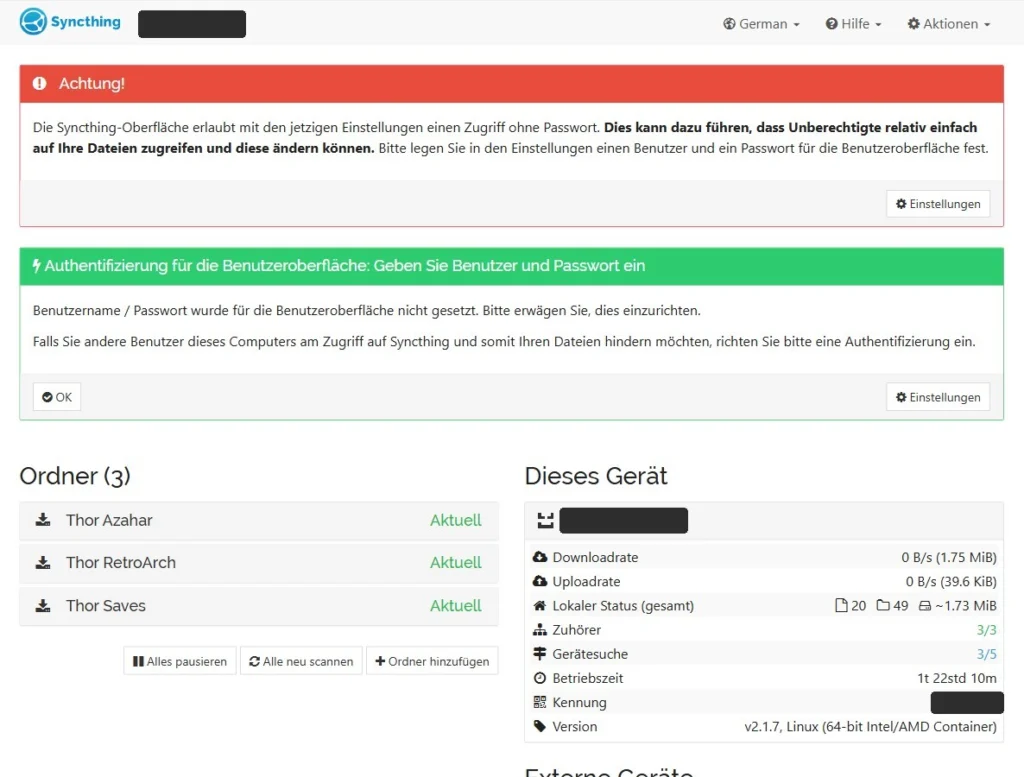Click the question mark icon beside Hilfe
Image resolution: width=1024 pixels, height=777 pixels.
[x=831, y=24]
